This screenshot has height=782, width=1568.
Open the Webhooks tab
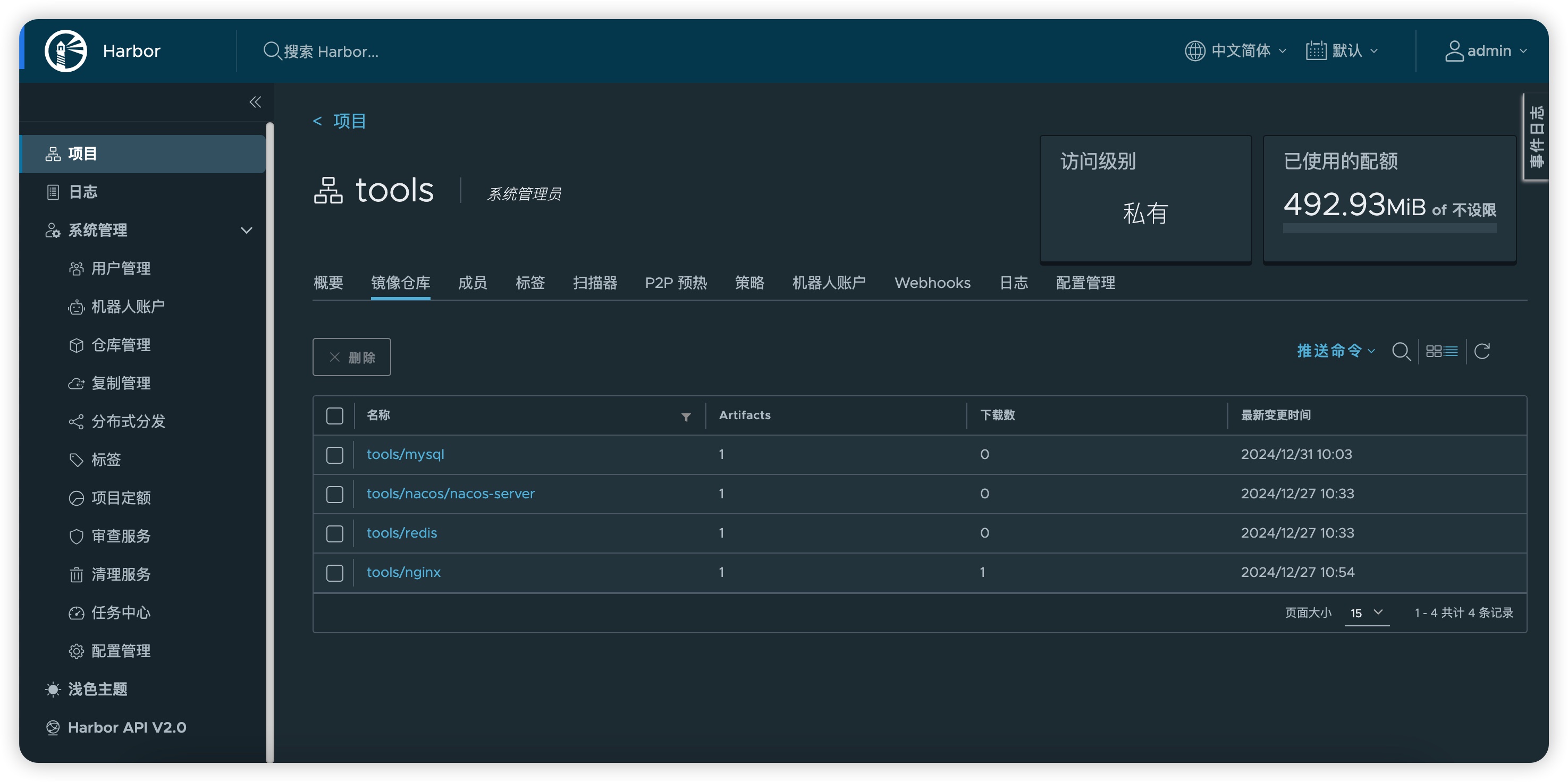(932, 283)
